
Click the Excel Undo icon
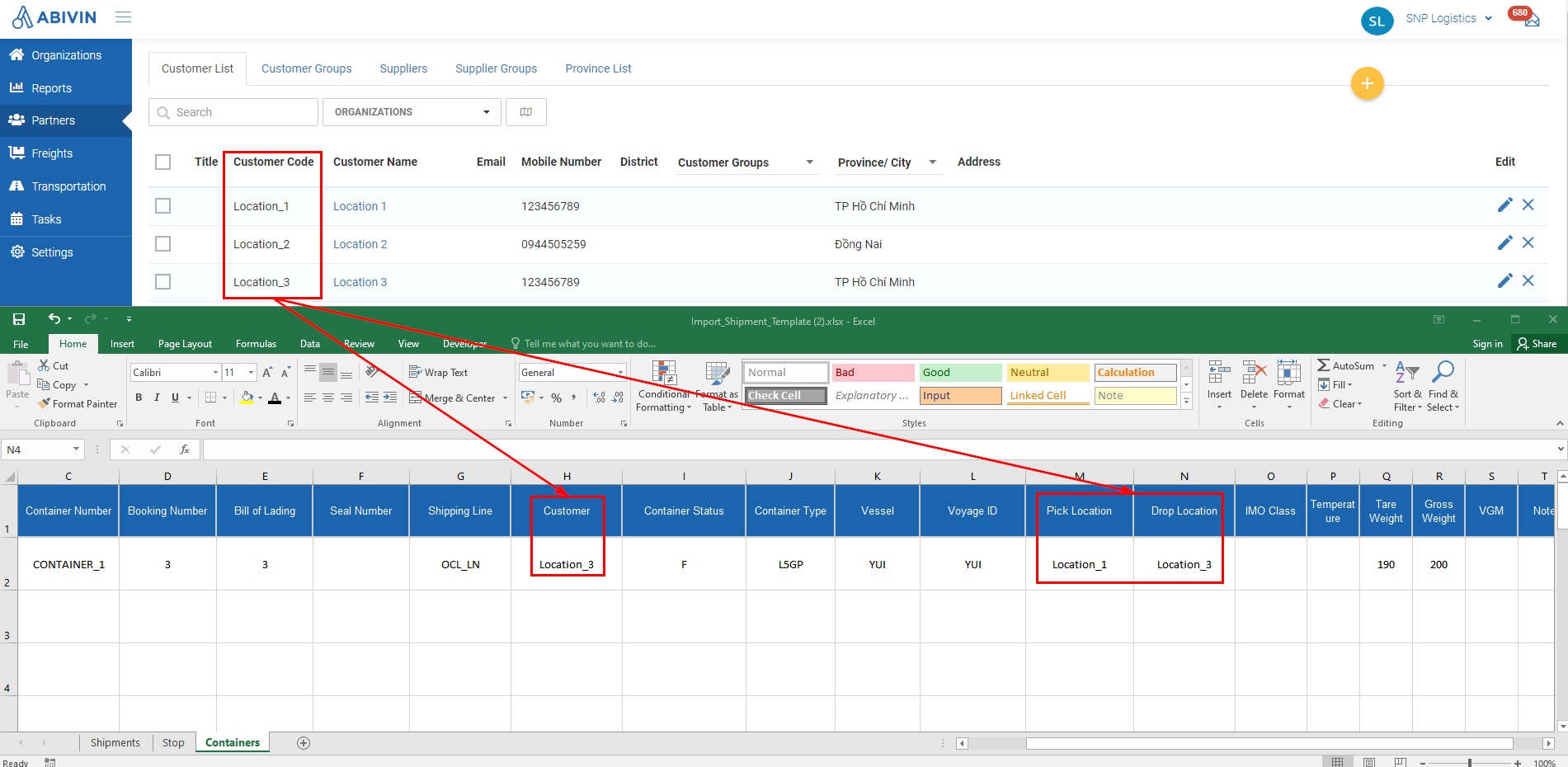(x=54, y=319)
